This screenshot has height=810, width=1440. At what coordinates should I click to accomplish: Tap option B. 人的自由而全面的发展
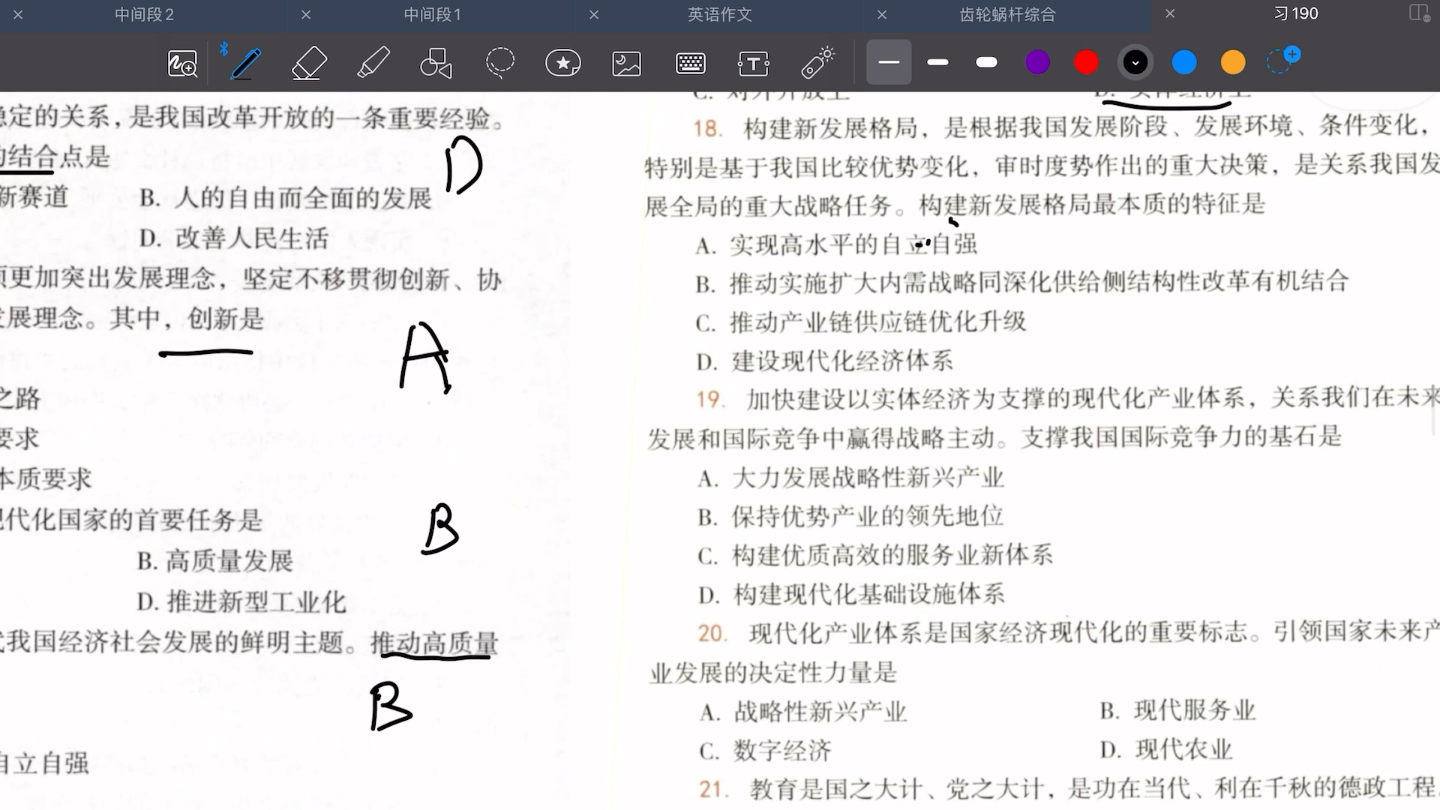(285, 198)
